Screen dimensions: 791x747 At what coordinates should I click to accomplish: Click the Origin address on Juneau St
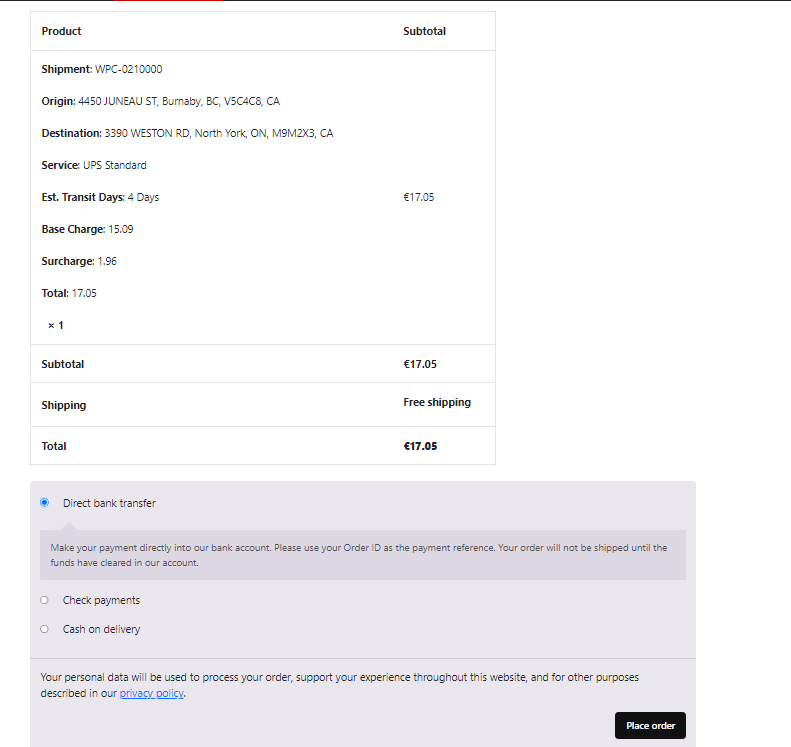tap(178, 101)
